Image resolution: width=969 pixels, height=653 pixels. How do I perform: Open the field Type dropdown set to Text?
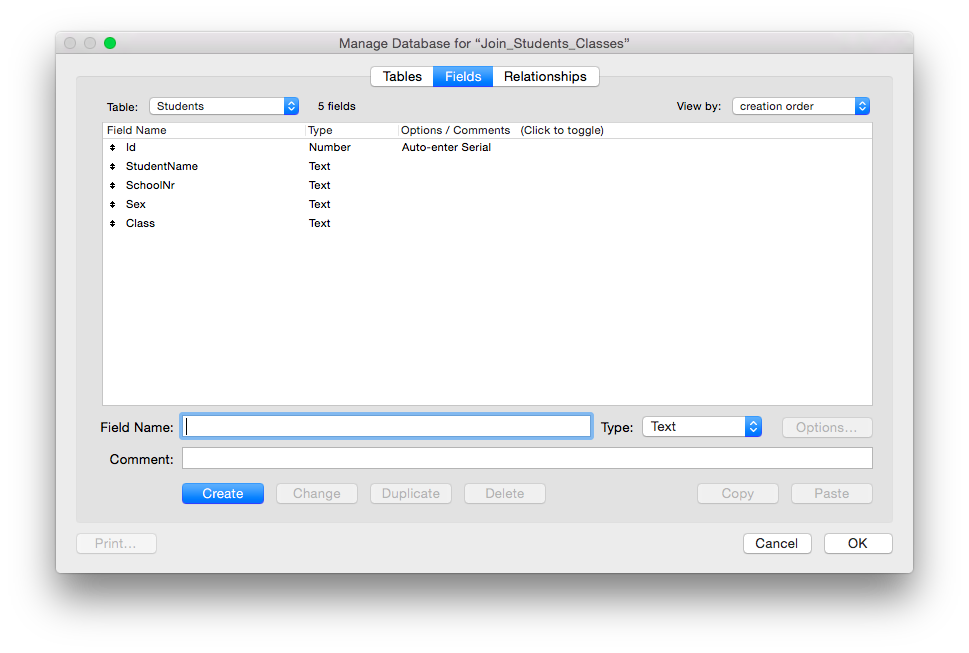point(702,427)
